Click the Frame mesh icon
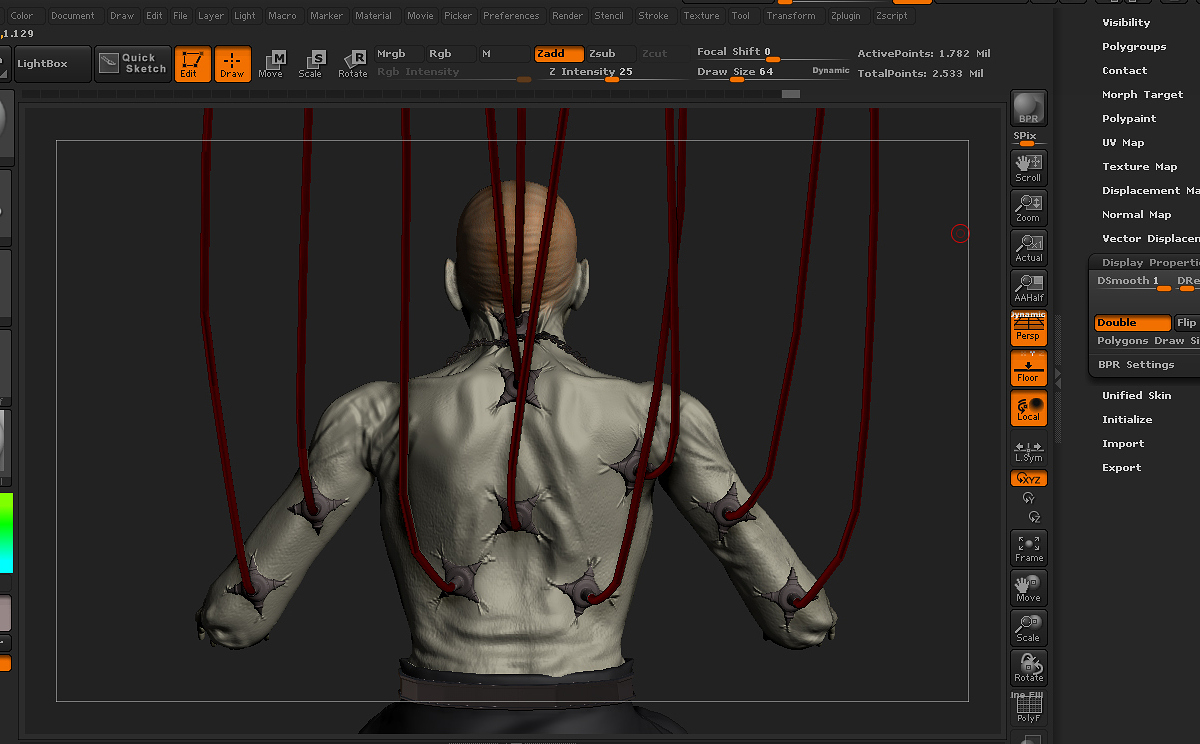1200x744 pixels. tap(1029, 548)
